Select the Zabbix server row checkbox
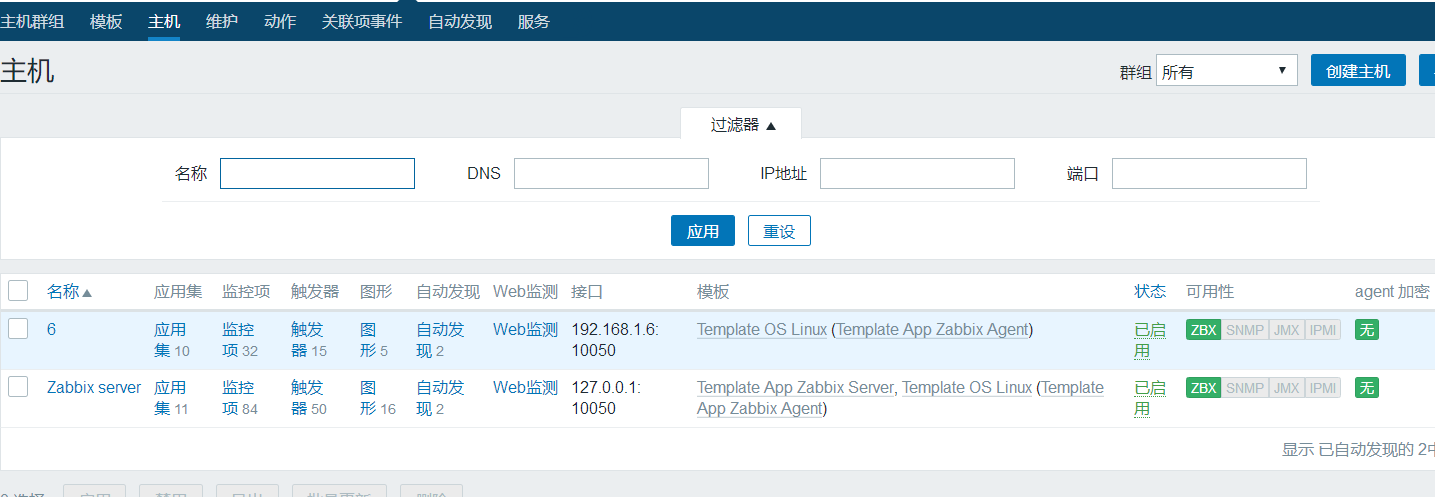This screenshot has height=497, width=1435. tap(18, 387)
